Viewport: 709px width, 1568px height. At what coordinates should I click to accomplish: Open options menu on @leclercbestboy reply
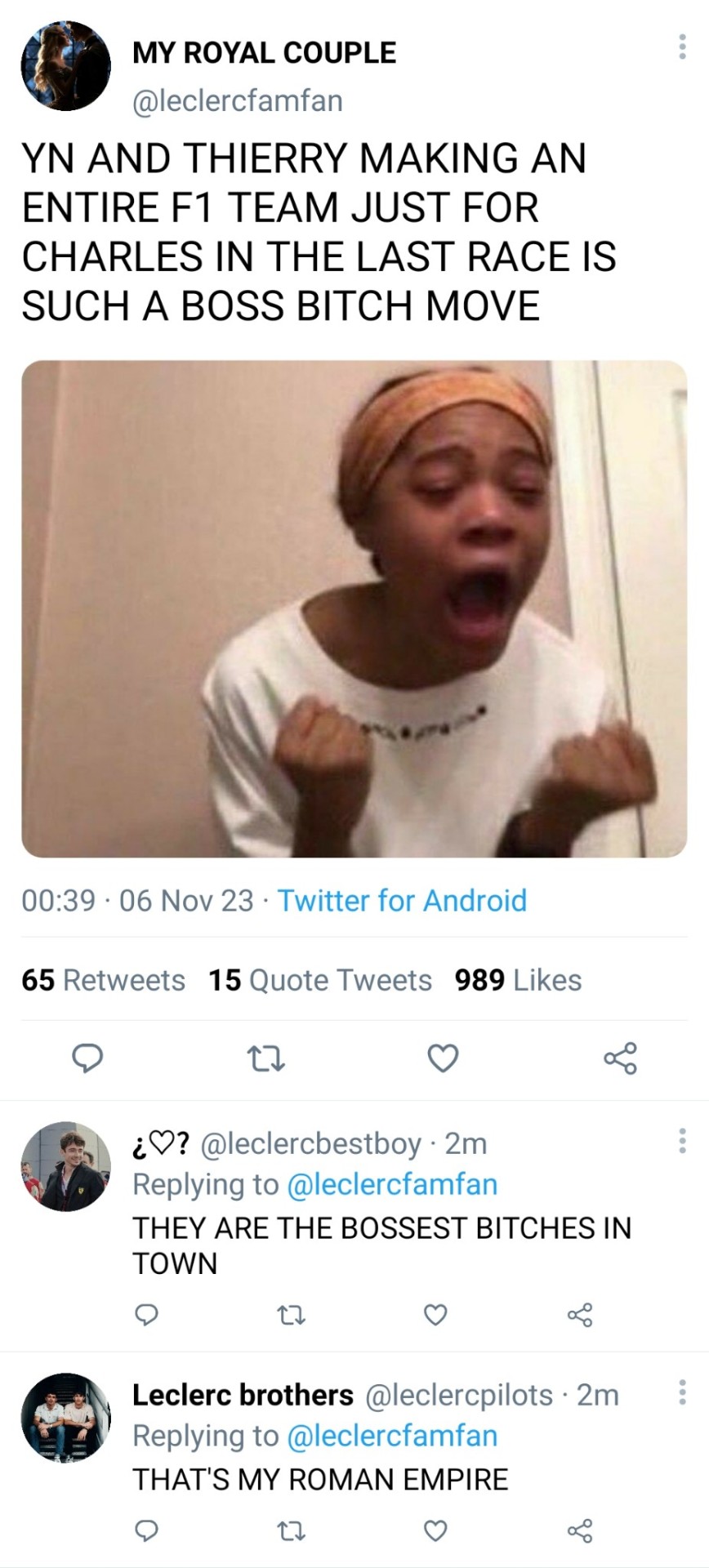(682, 1141)
